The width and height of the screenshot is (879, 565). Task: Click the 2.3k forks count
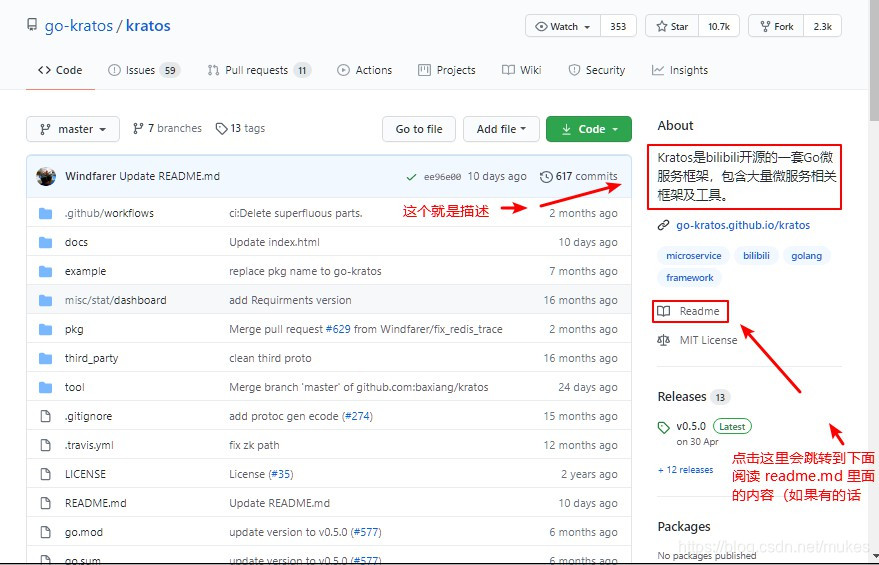click(823, 26)
